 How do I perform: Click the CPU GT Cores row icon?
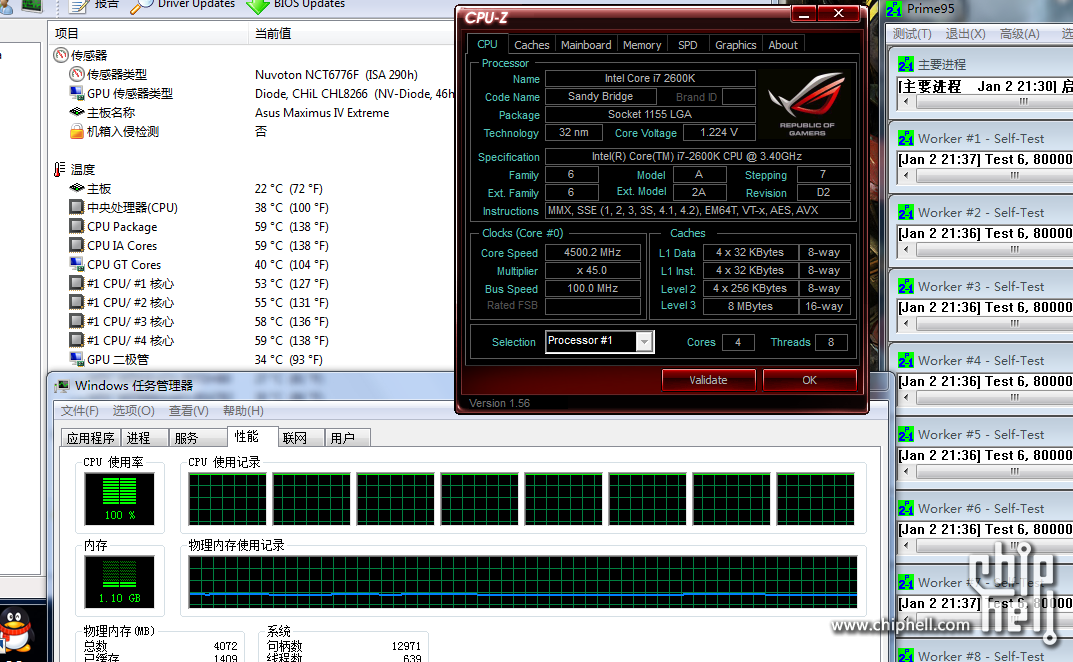(x=77, y=264)
